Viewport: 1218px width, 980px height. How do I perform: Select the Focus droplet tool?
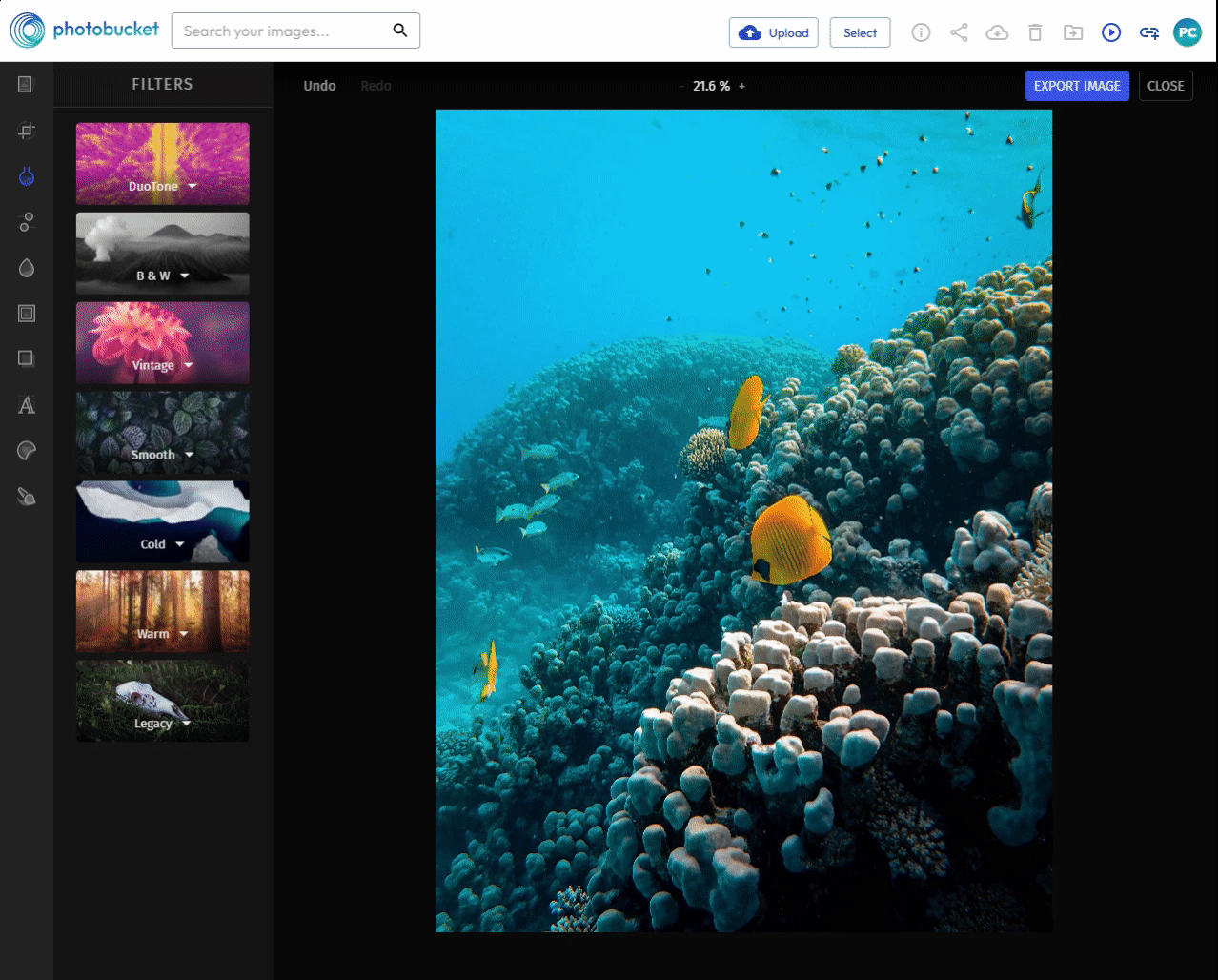click(27, 268)
